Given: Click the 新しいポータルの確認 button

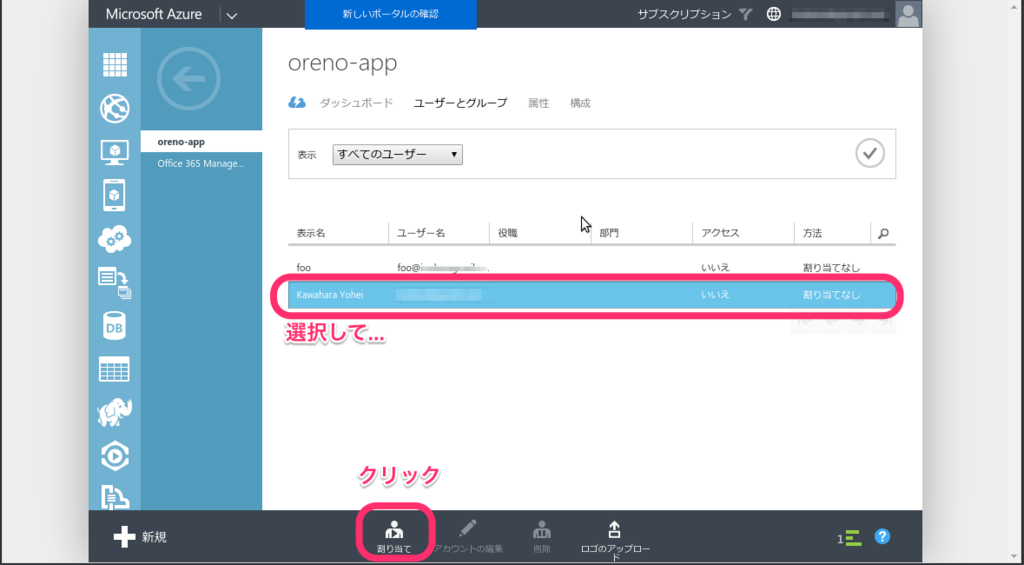Looking at the screenshot, I should [x=391, y=14].
